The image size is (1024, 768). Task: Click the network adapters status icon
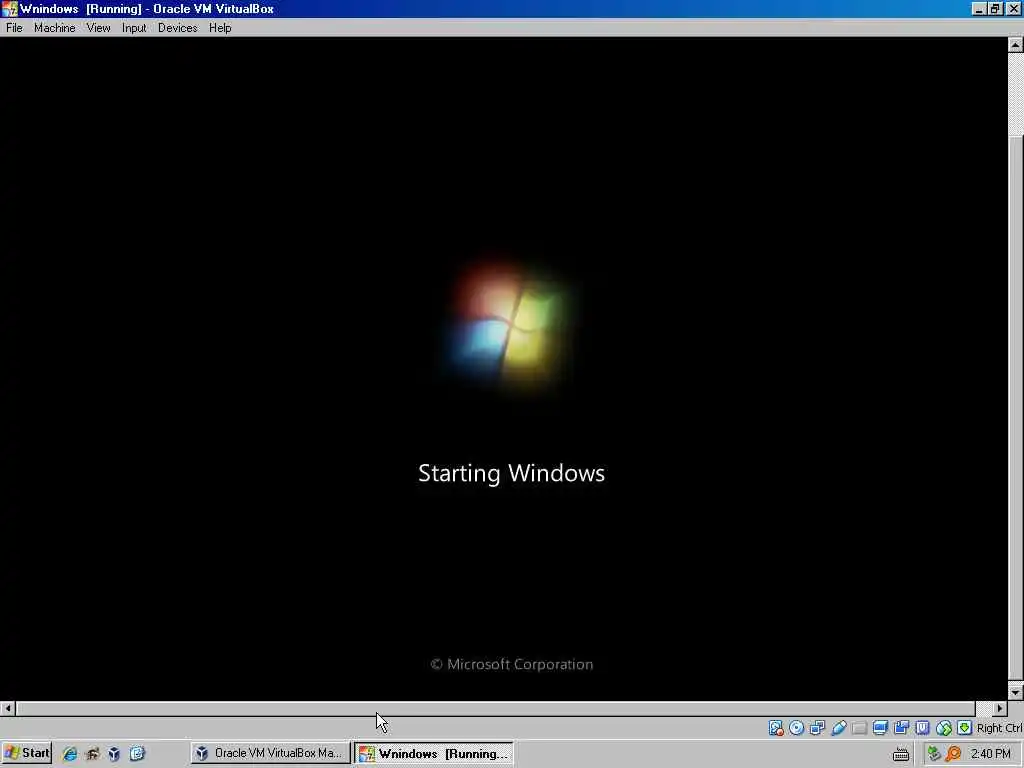pyautogui.click(x=817, y=728)
